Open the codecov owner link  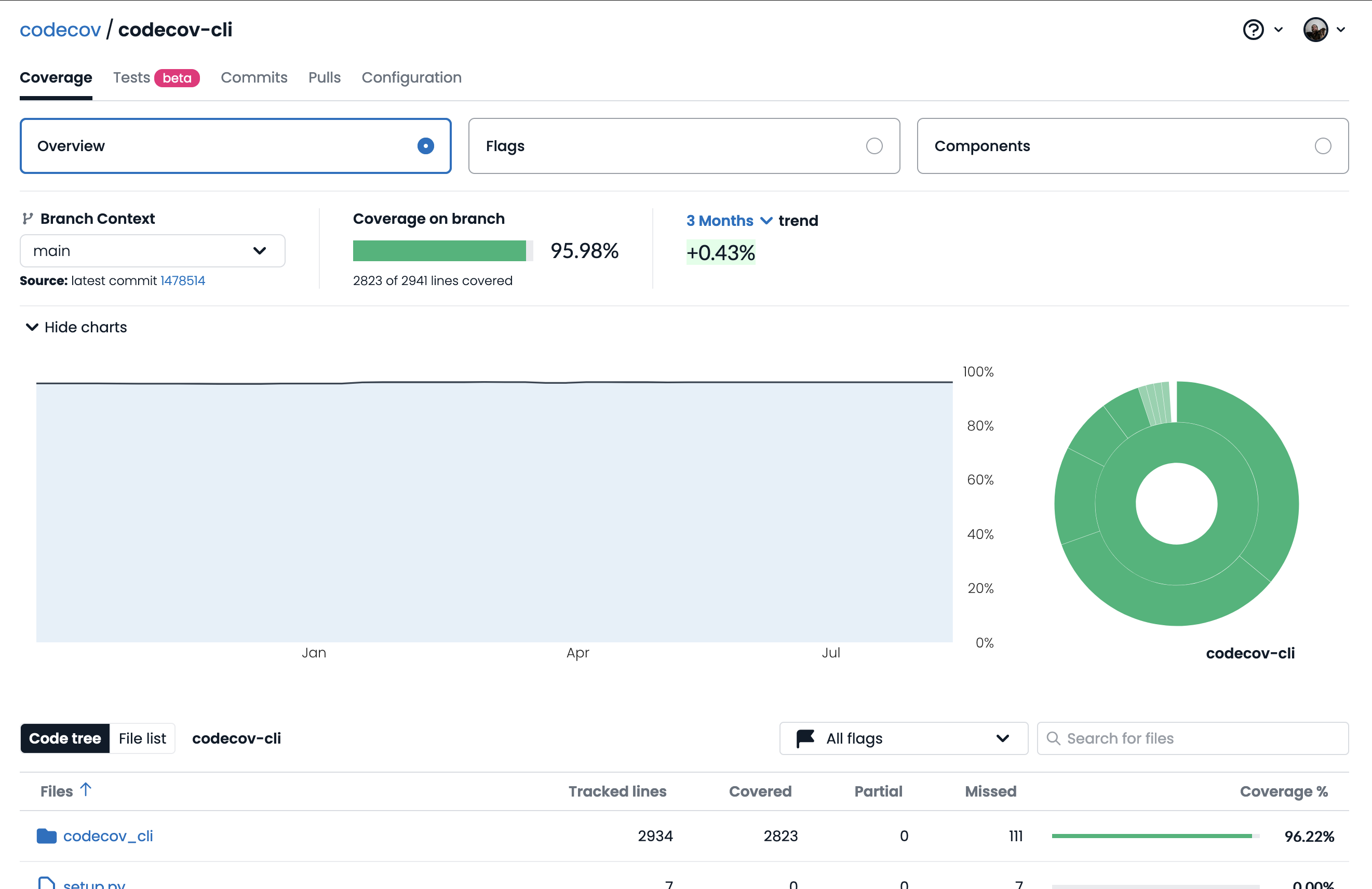[60, 30]
